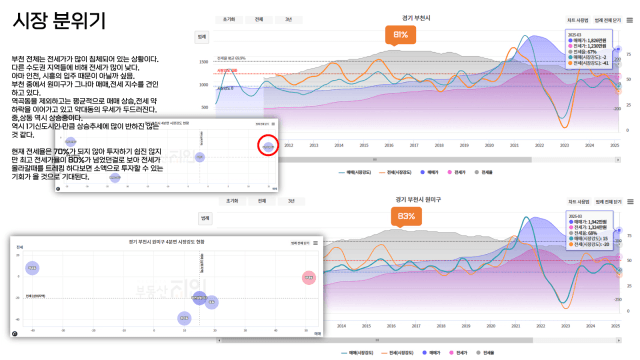This screenshot has height=360, width=640.
Task: Click 범례 button left of 부천시 chart
Action: 202,37
